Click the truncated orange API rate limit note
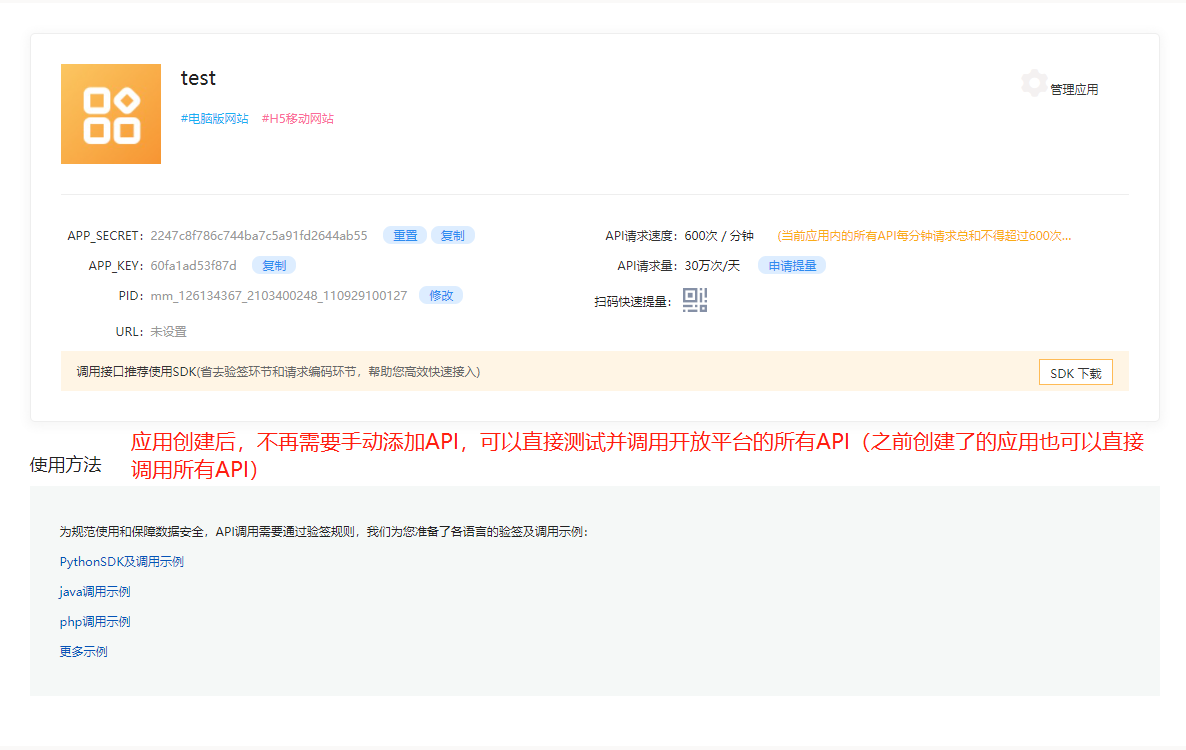The image size is (1186, 750). [924, 236]
